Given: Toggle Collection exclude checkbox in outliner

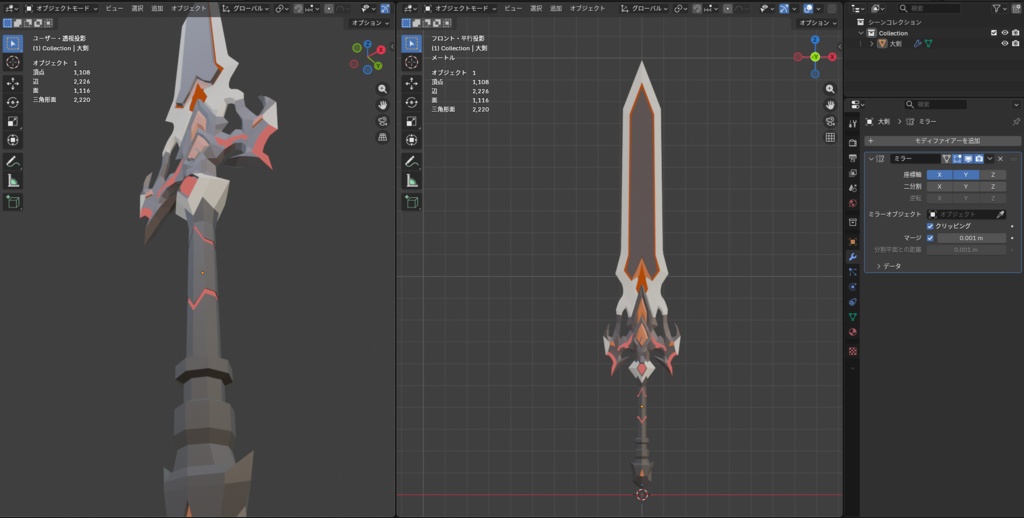Looking at the screenshot, I should coord(994,33).
